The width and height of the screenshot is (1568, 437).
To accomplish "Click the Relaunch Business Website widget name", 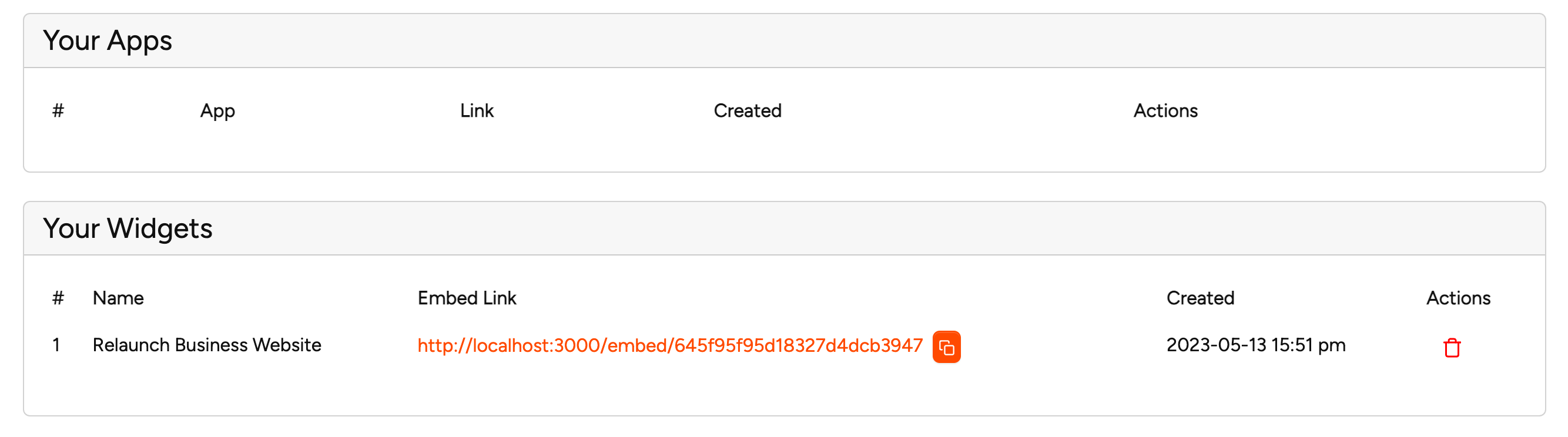I will tap(206, 345).
